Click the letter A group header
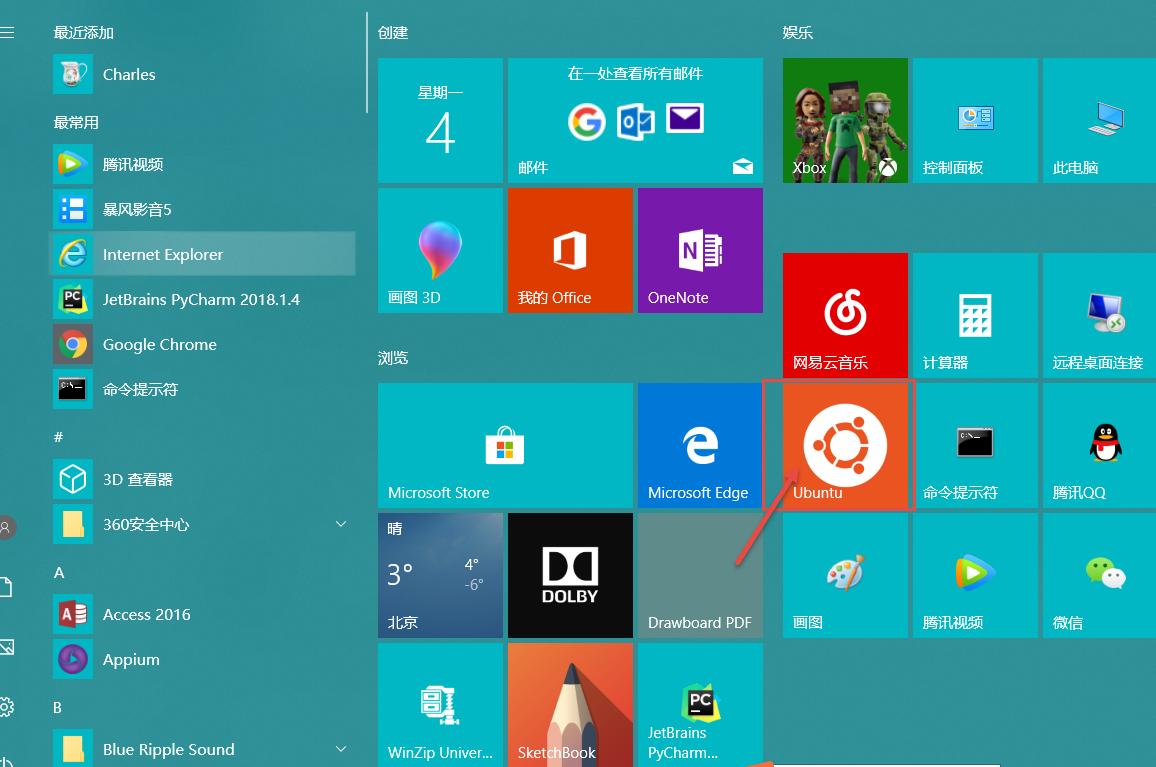Image resolution: width=1156 pixels, height=767 pixels. click(59, 572)
